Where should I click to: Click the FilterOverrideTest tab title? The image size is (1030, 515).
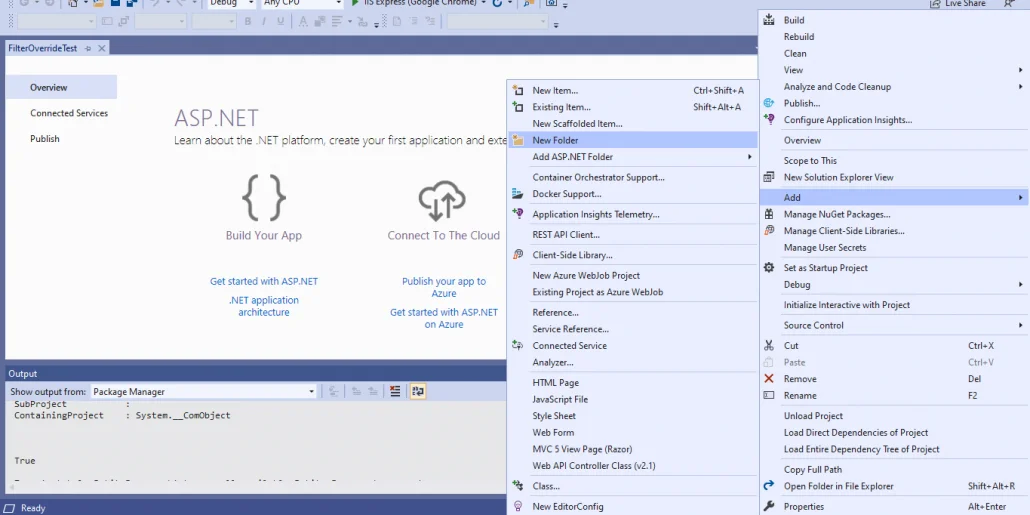point(42,49)
